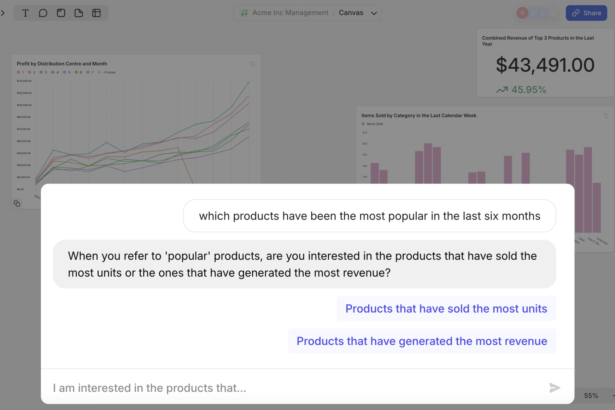Viewport: 615px width, 410px height.
Task: Click the copy icon below the profit chart
Action: [18, 203]
